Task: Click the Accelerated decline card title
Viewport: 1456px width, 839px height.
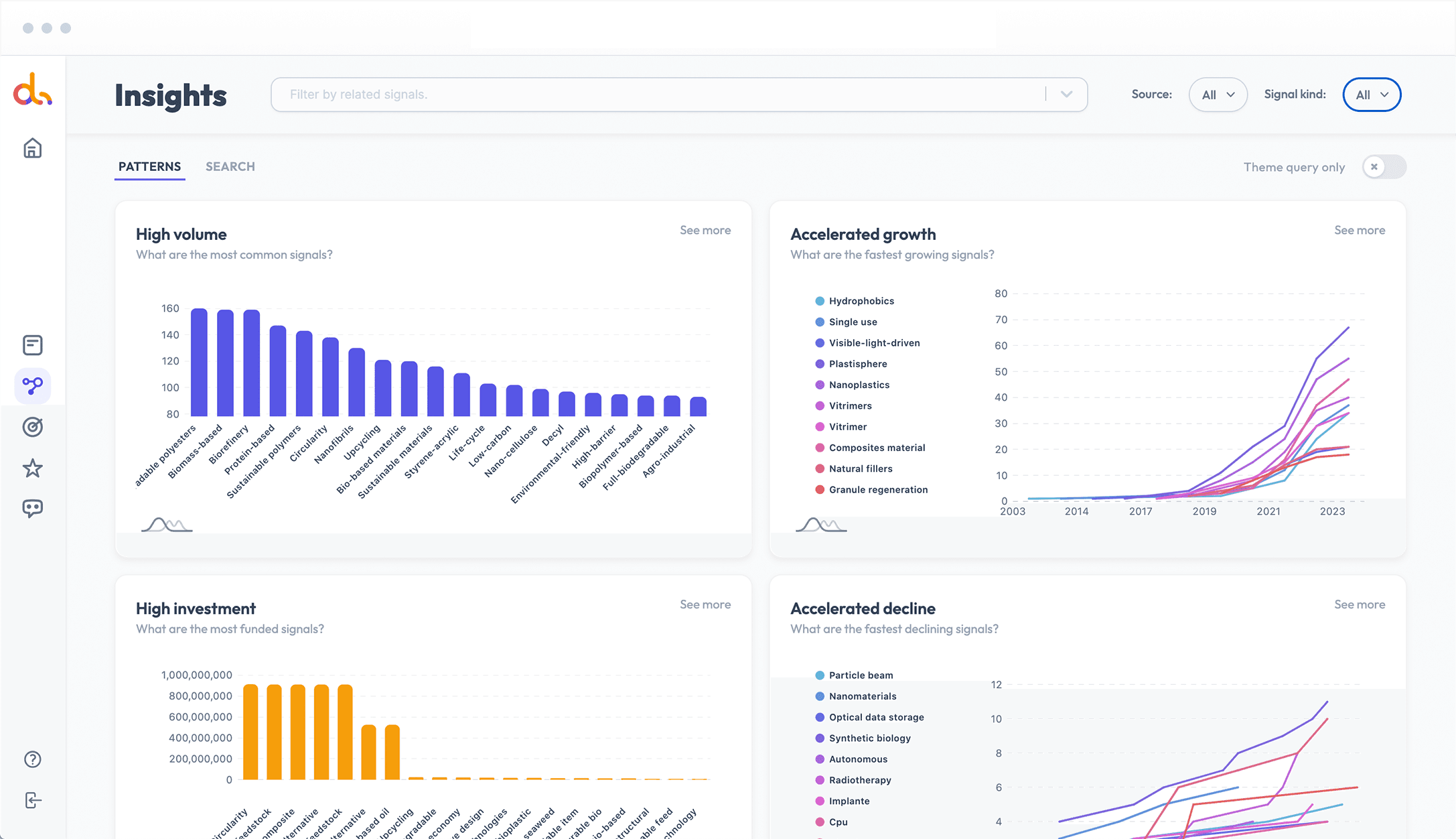Action: click(x=863, y=608)
